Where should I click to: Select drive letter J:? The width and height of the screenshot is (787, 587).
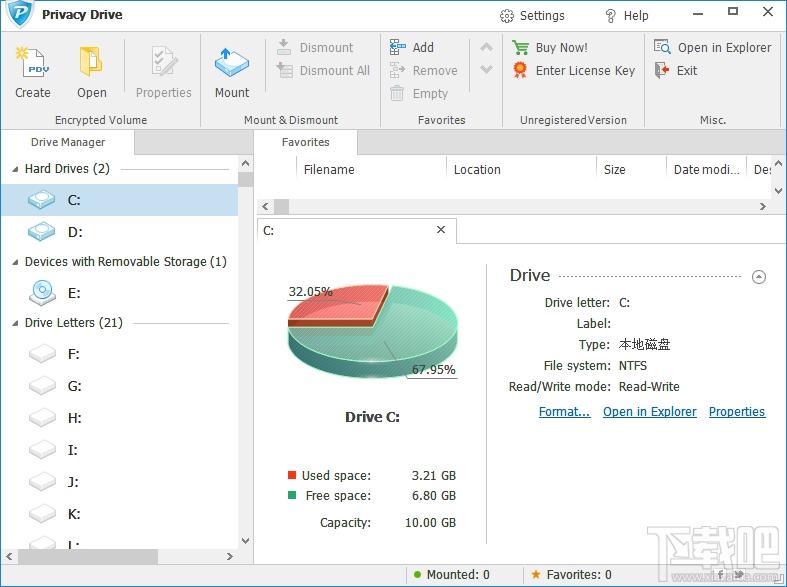pos(119,482)
